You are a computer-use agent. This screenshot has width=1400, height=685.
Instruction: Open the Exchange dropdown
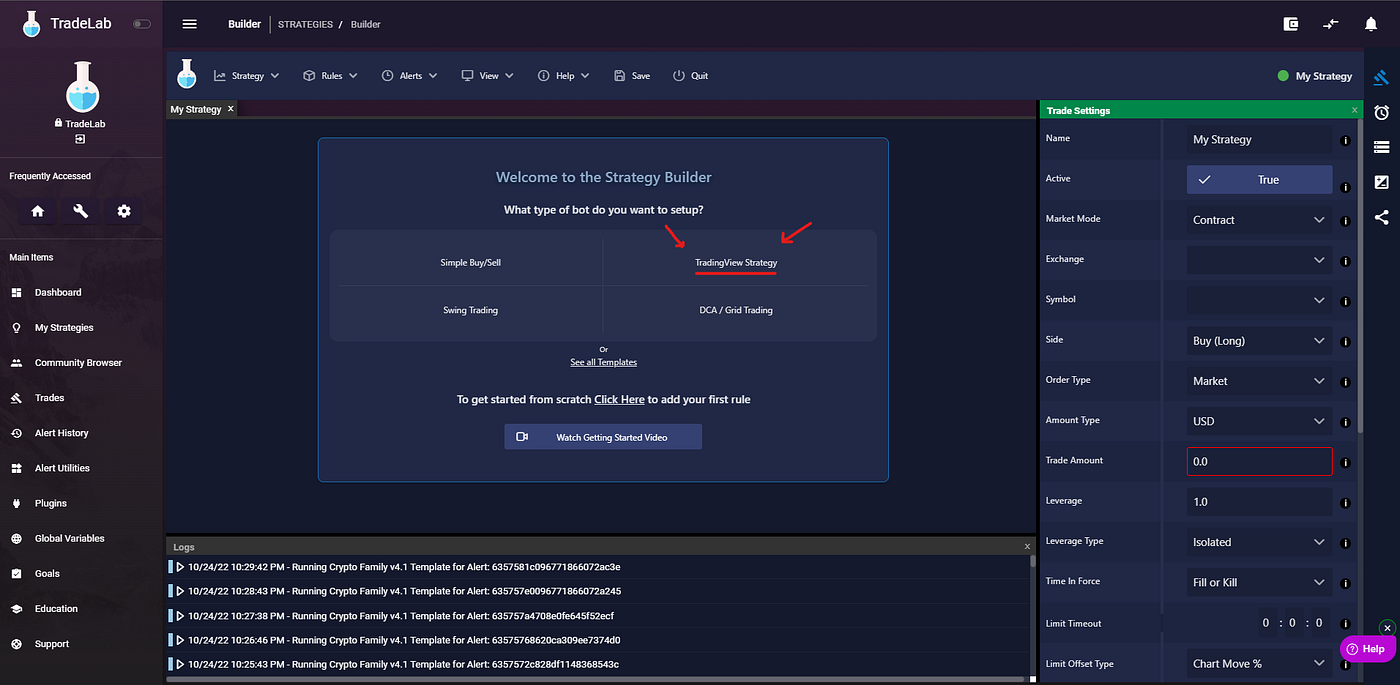tap(1259, 260)
